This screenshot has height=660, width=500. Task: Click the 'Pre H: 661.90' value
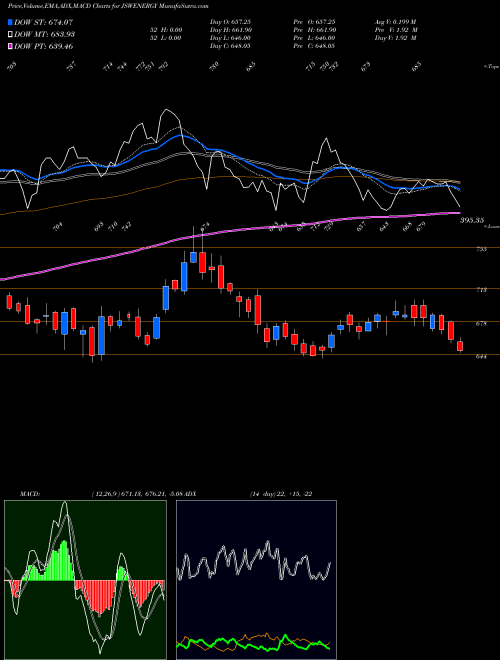314,30
